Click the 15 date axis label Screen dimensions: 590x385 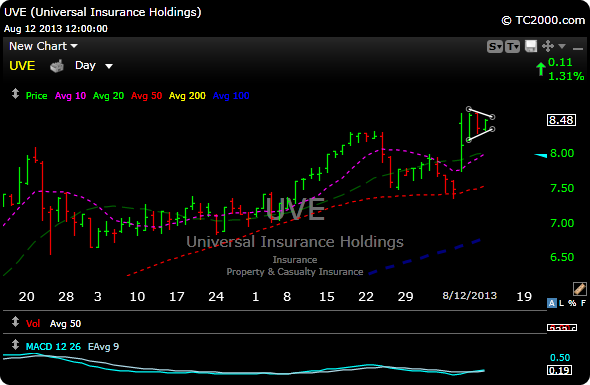tap(327, 297)
